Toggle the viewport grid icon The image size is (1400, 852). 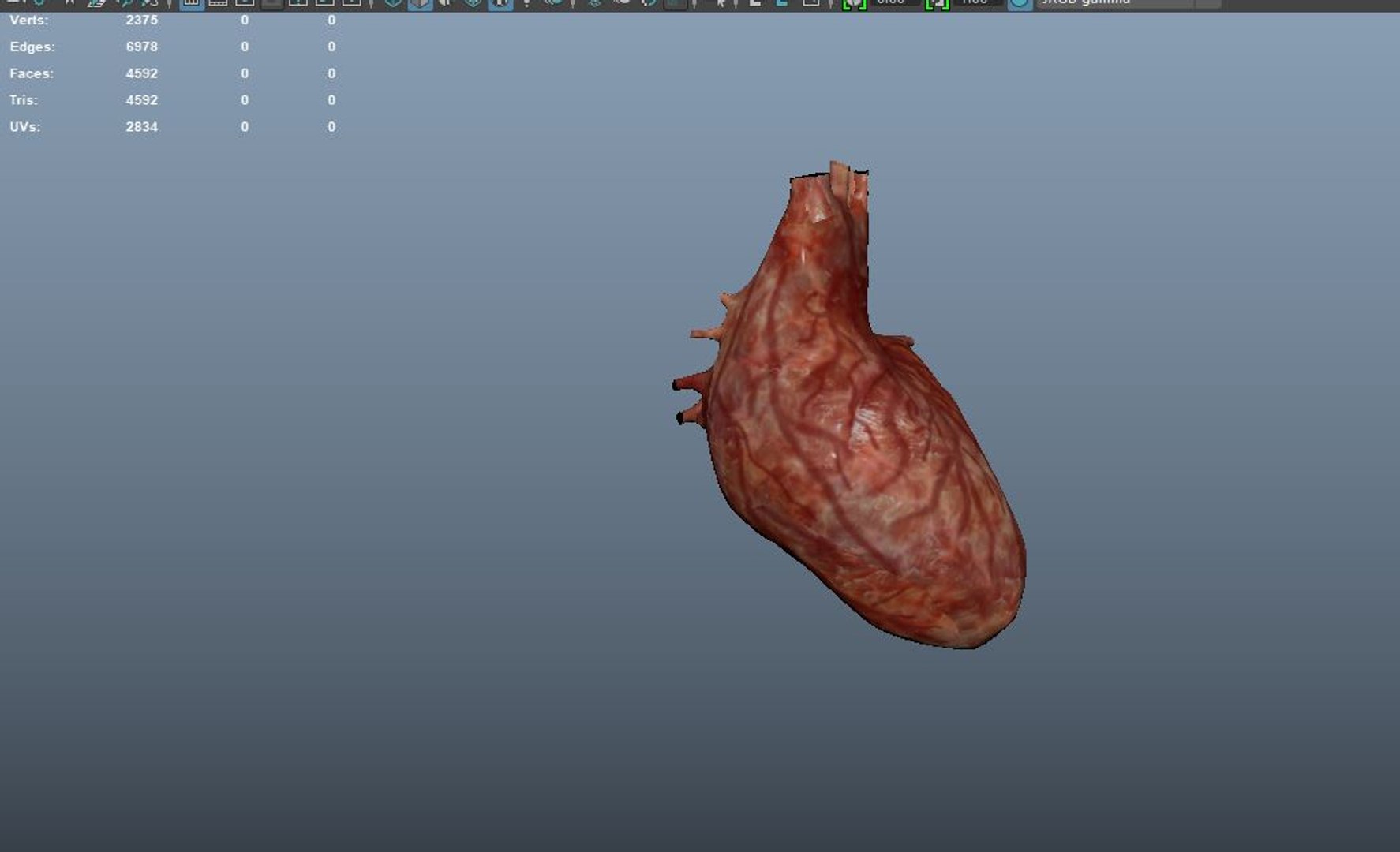(x=191, y=3)
